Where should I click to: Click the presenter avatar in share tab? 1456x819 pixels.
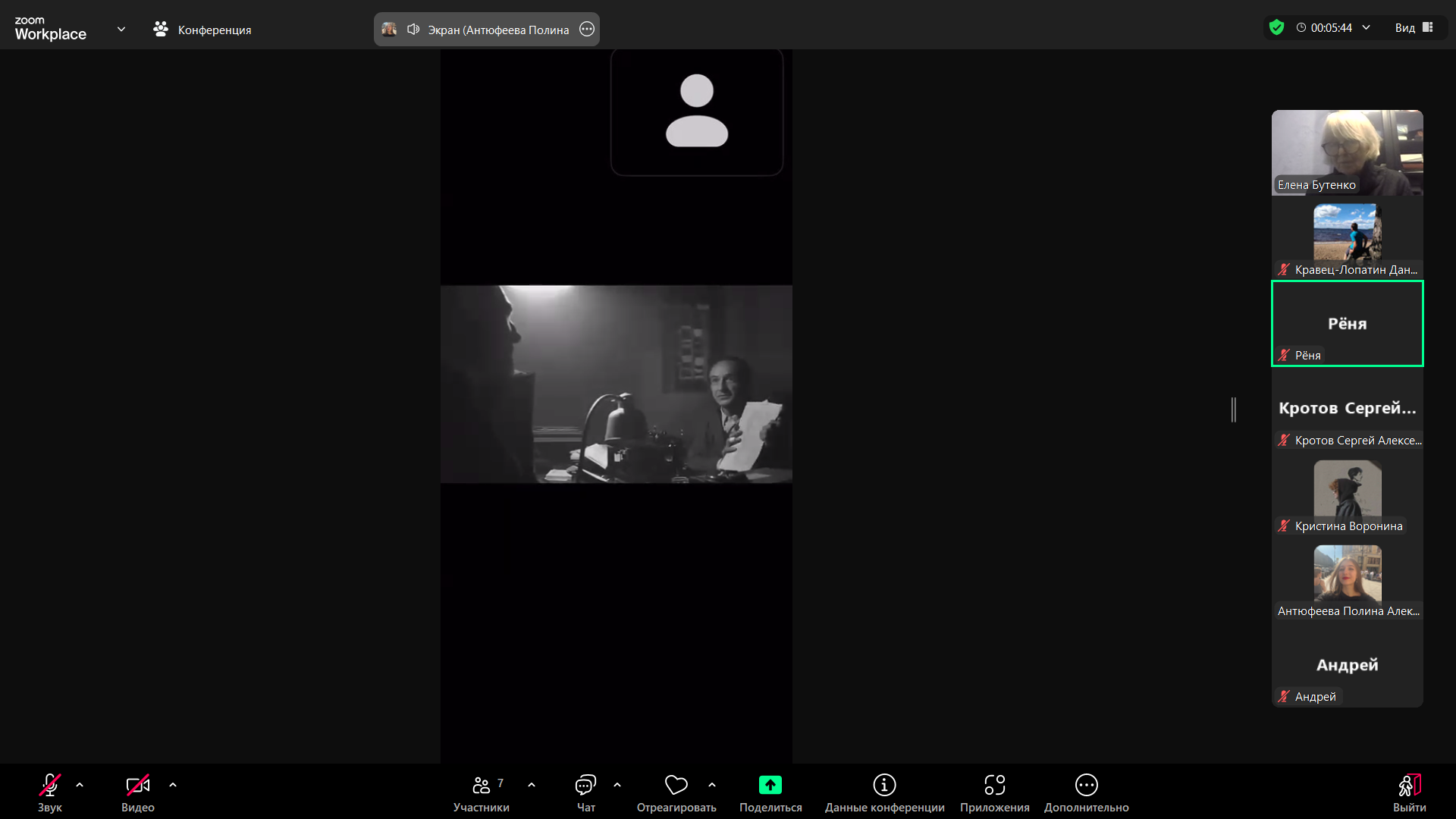coord(389,29)
